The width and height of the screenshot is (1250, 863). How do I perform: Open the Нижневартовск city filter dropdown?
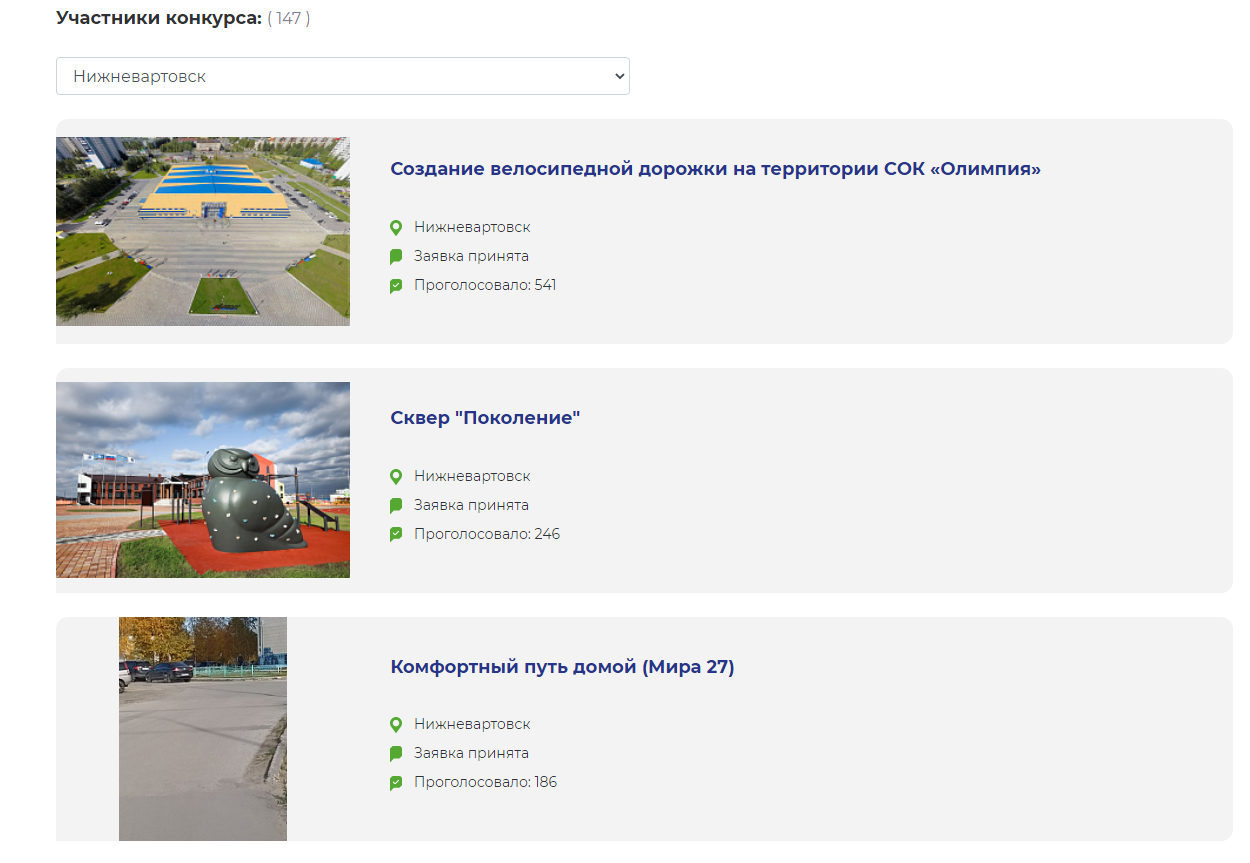click(343, 76)
